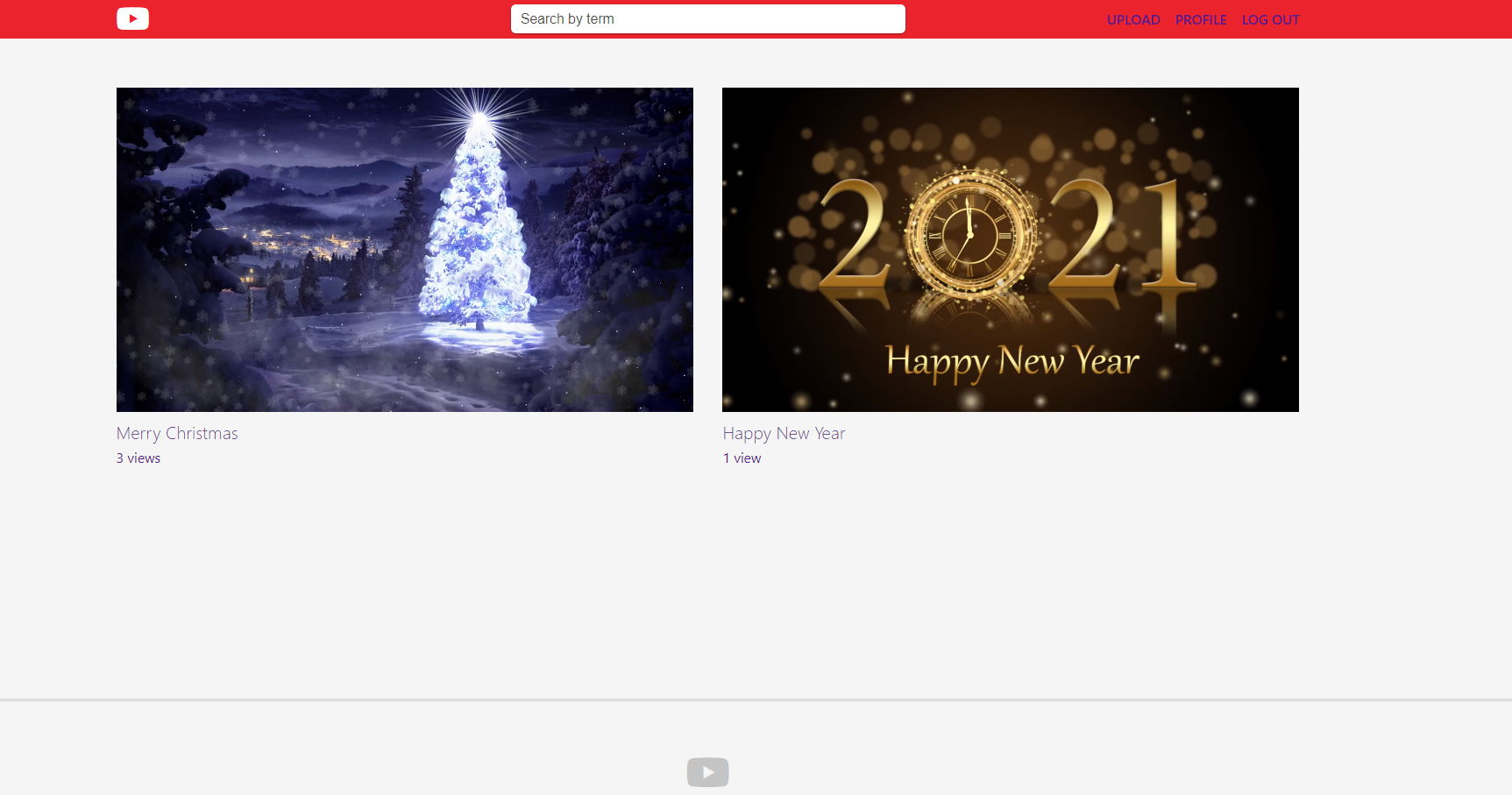The height and width of the screenshot is (795, 1512).
Task: Click the UPLOAD link in the navigation
Action: 1133,19
